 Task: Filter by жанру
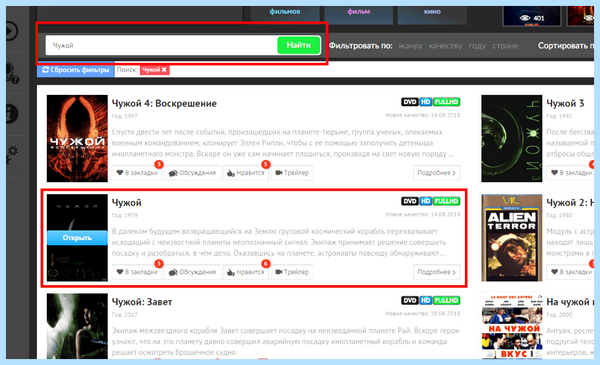click(x=410, y=46)
